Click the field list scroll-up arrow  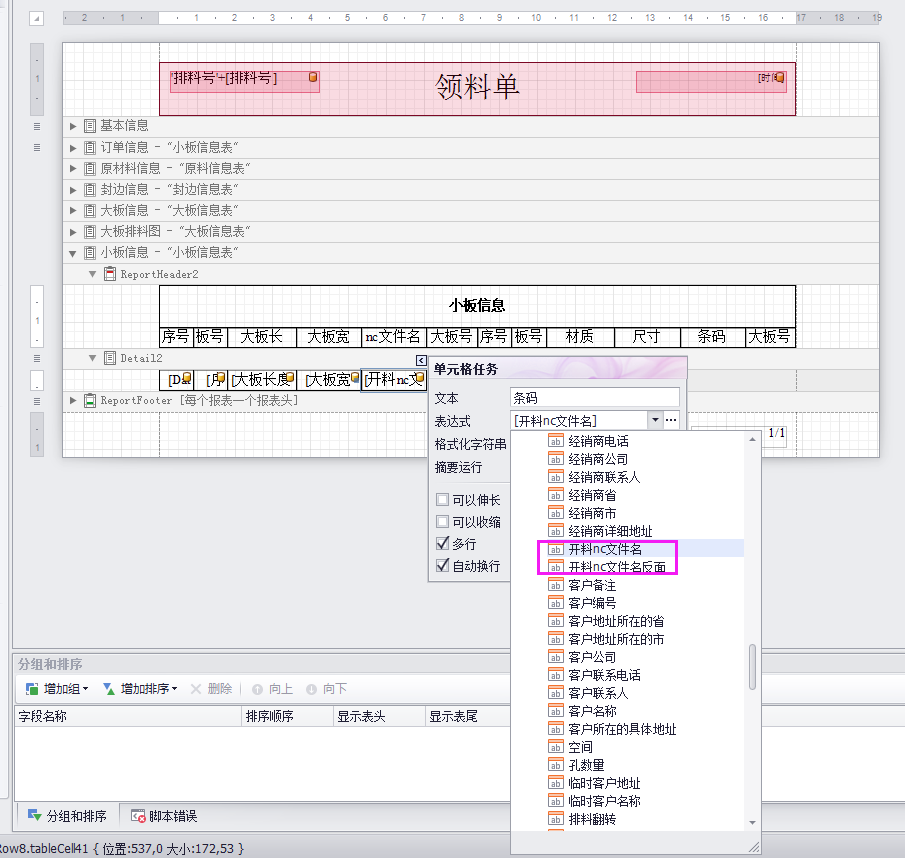(752, 440)
